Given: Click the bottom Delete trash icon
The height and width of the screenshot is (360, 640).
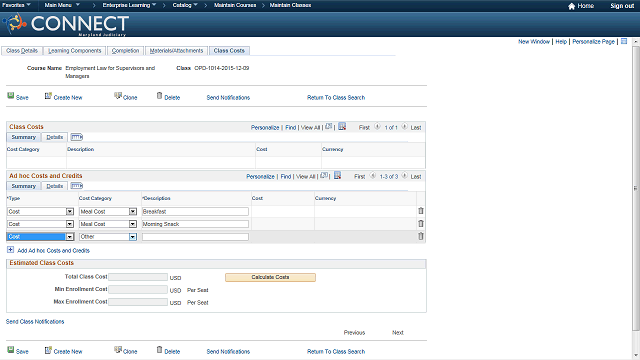Looking at the screenshot, I should [x=160, y=350].
